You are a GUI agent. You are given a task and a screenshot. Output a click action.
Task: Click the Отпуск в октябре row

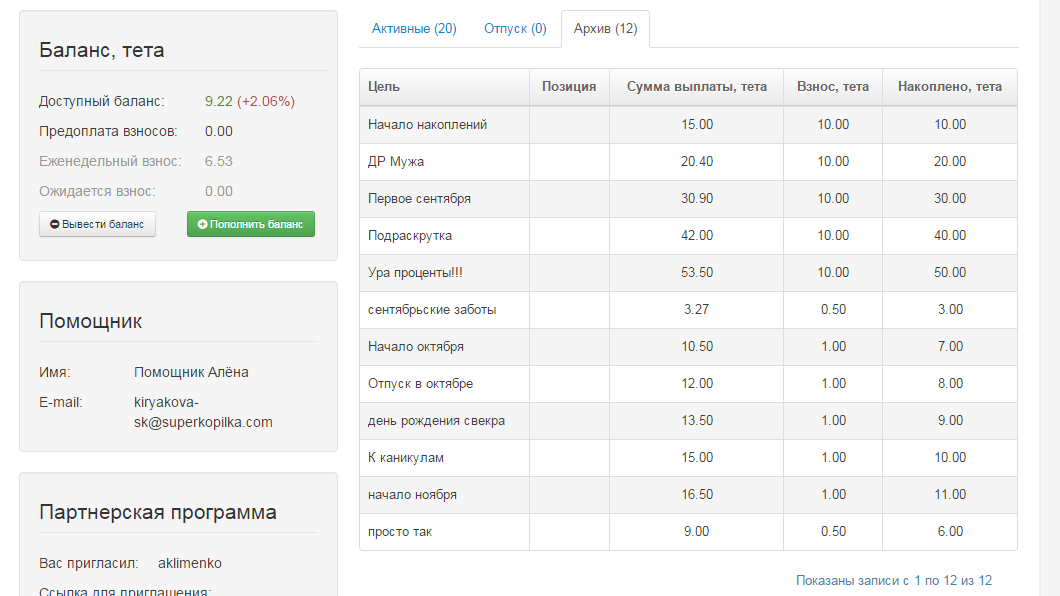pyautogui.click(x=420, y=384)
